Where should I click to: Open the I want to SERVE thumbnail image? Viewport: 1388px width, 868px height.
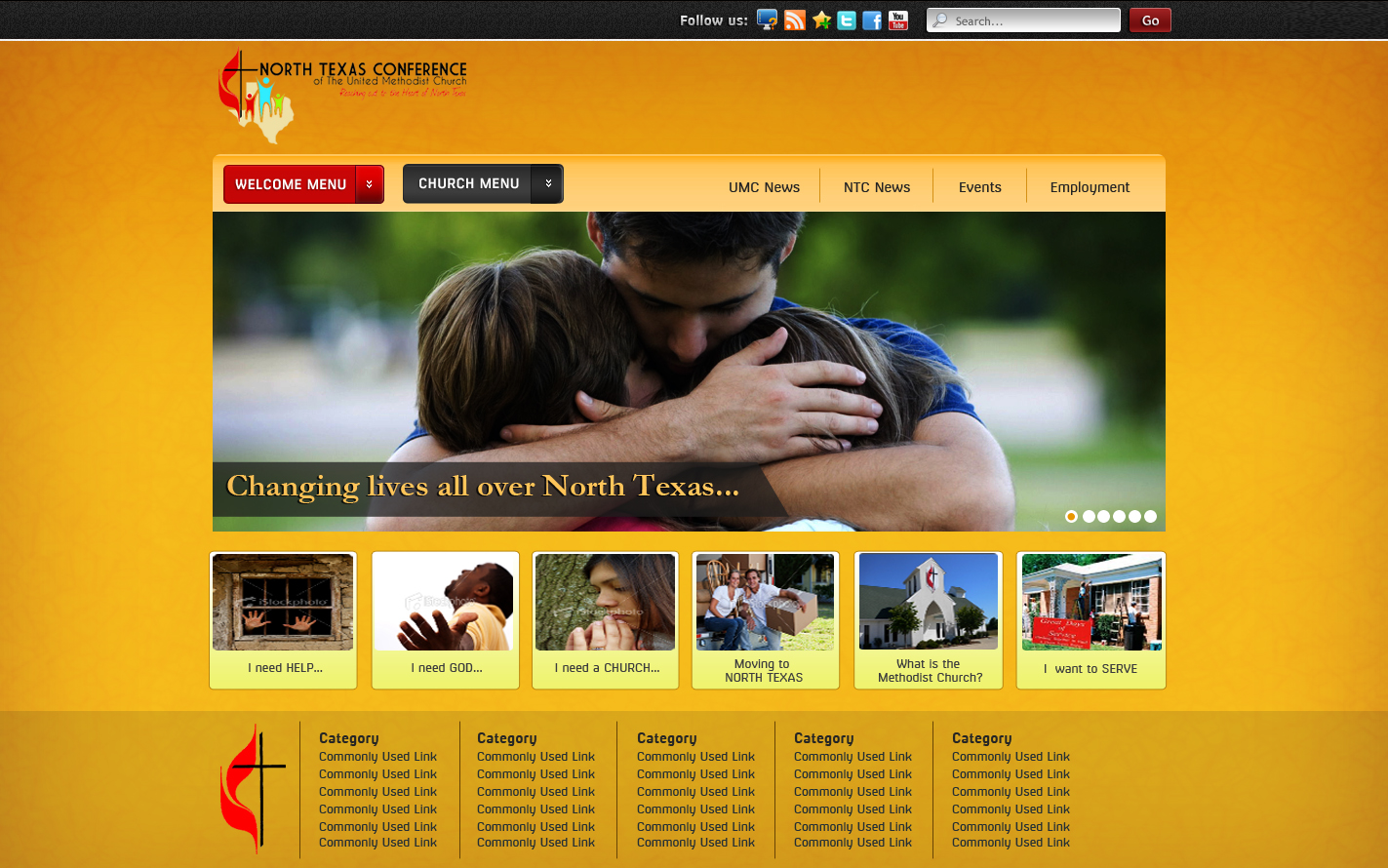pyautogui.click(x=1091, y=602)
